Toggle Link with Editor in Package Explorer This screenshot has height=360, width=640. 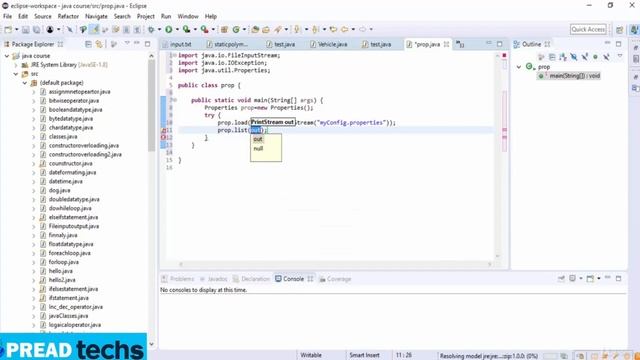[x=99, y=44]
